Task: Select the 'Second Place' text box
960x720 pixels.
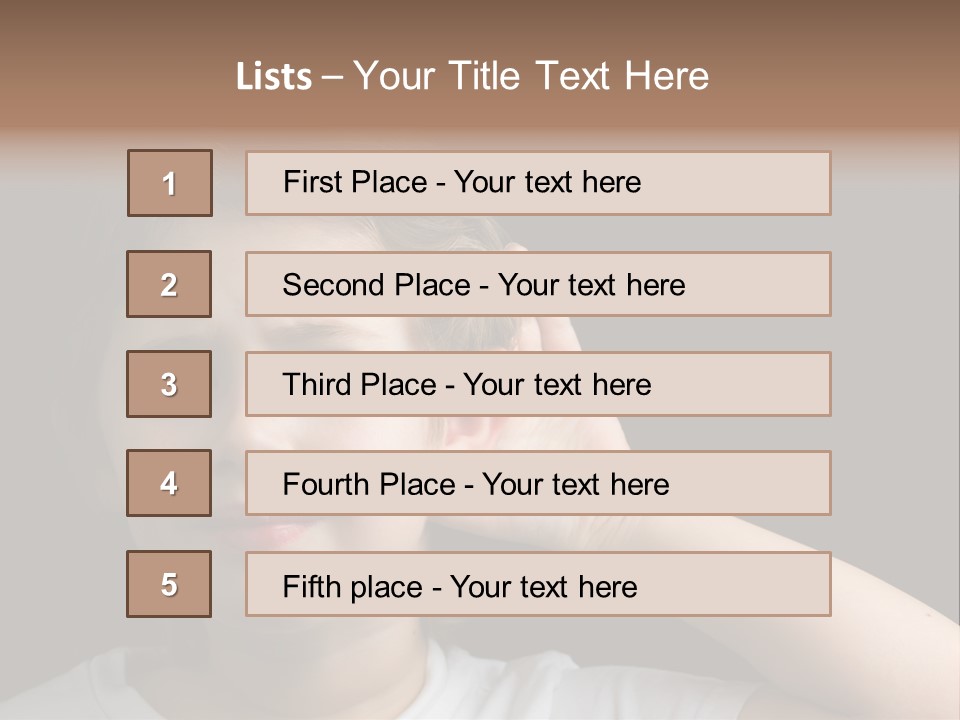Action: tap(538, 284)
